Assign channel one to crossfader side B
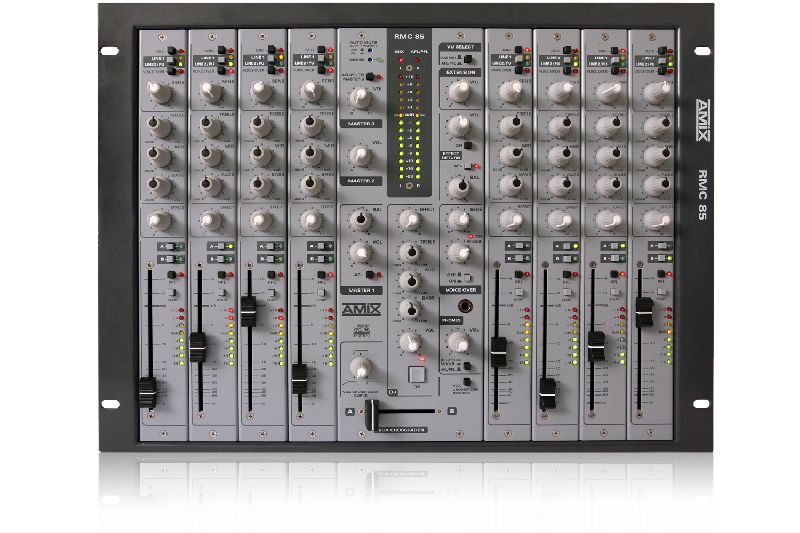 [172, 259]
